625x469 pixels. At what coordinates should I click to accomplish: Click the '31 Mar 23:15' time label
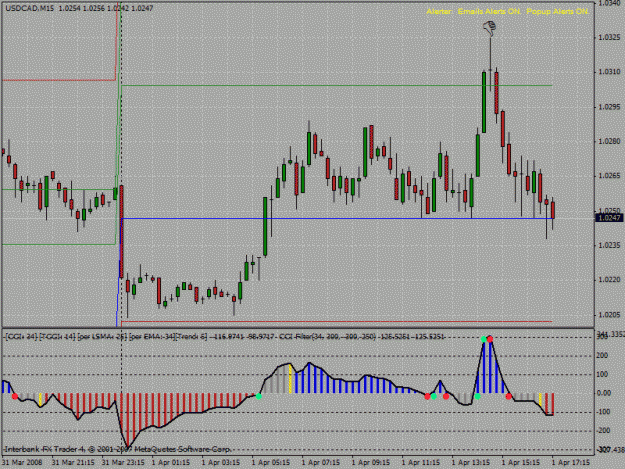[x=123, y=463]
